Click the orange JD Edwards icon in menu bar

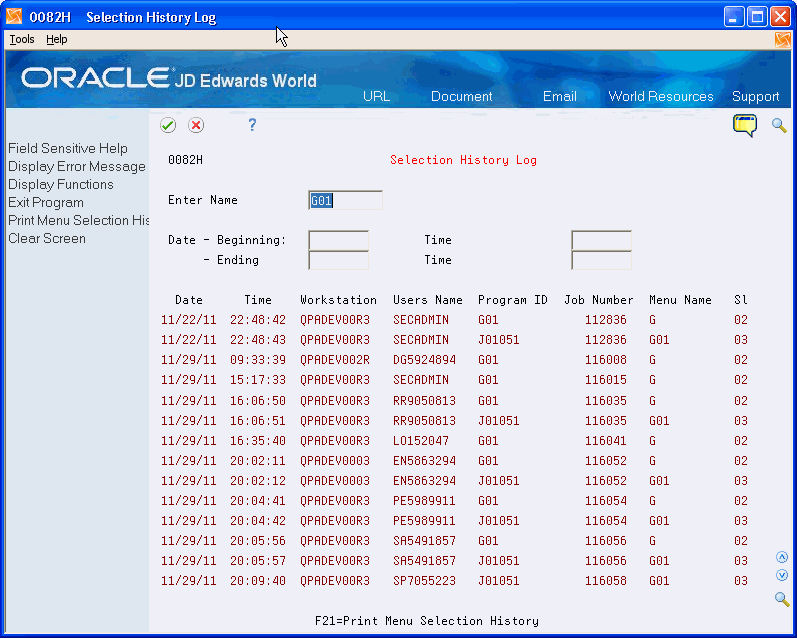point(783,40)
